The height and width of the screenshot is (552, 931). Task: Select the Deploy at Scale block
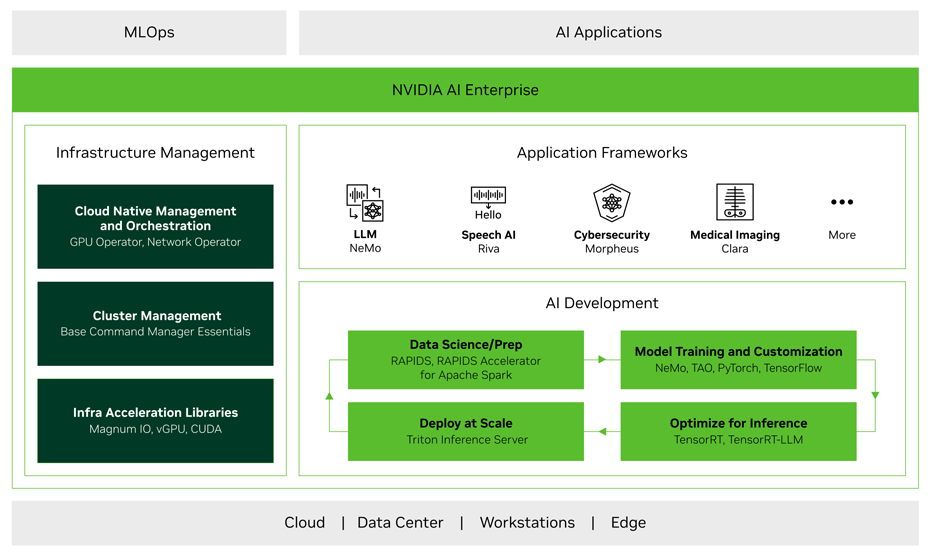466,432
